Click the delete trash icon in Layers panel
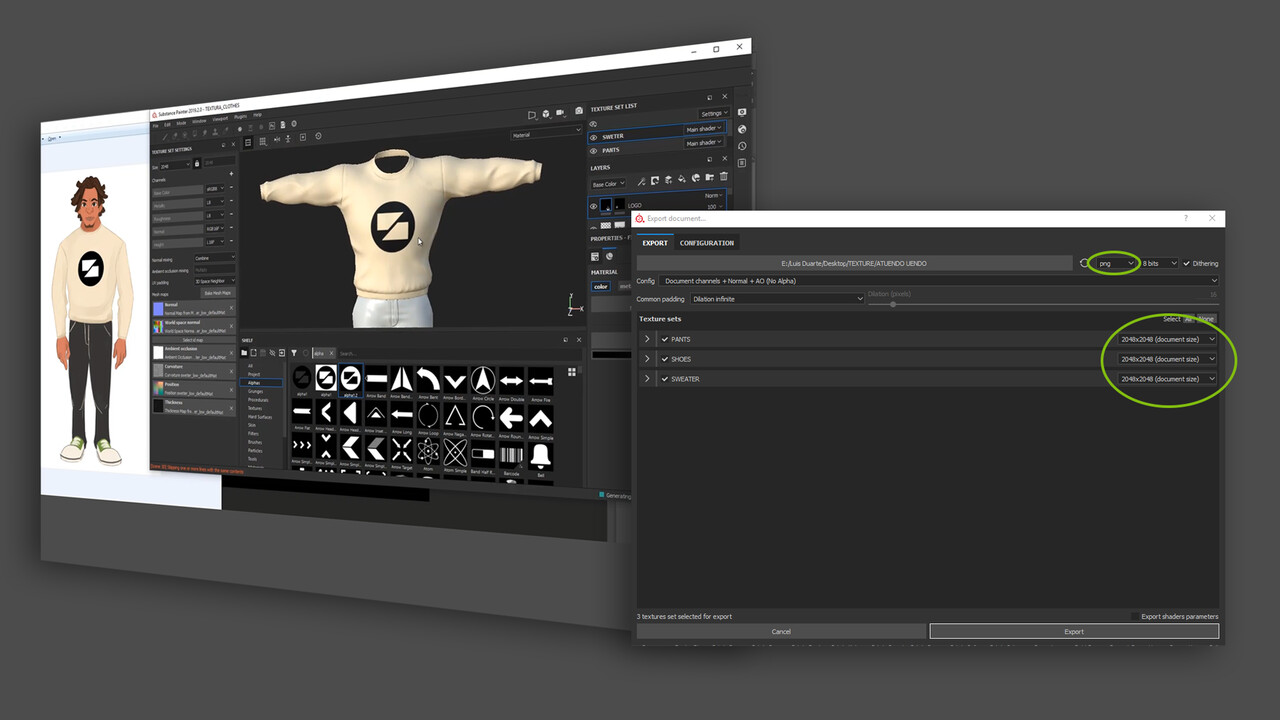This screenshot has height=720, width=1280. pos(724,177)
